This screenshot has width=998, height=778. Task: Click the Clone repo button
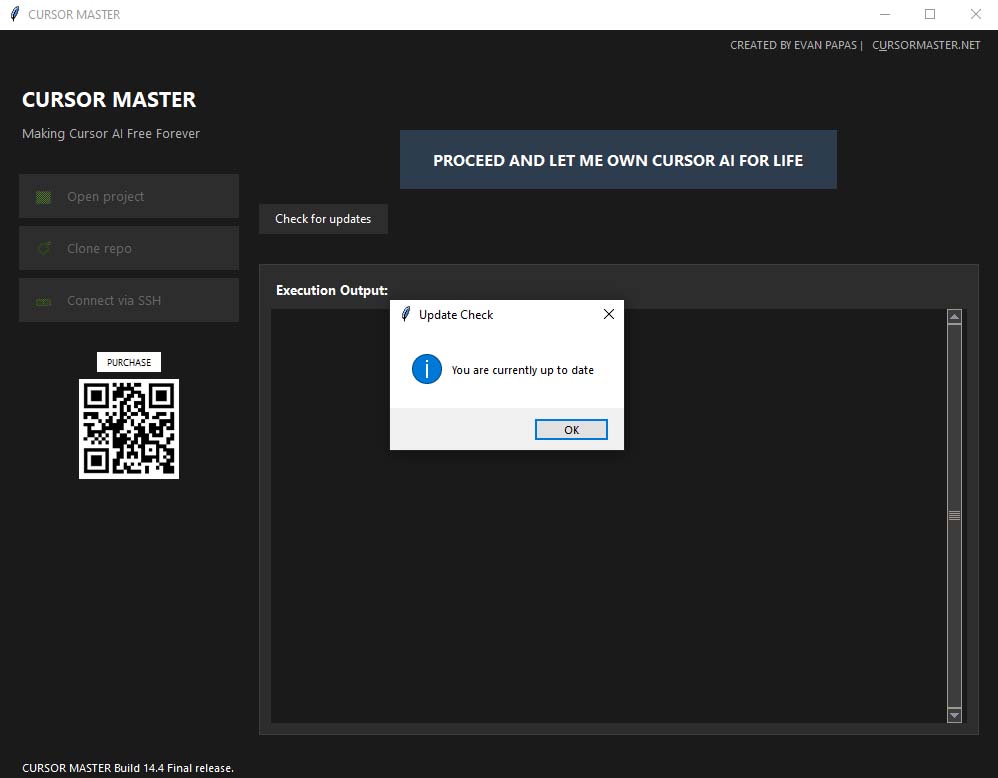click(x=129, y=248)
